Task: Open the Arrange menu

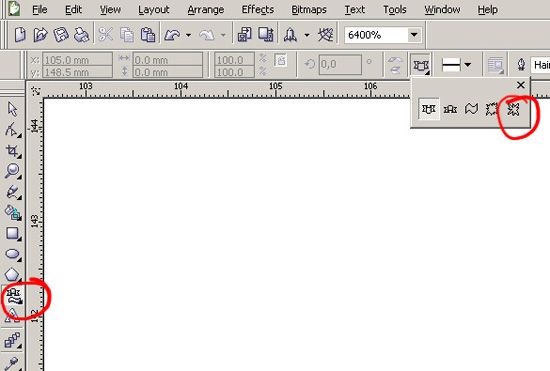Action: click(206, 10)
